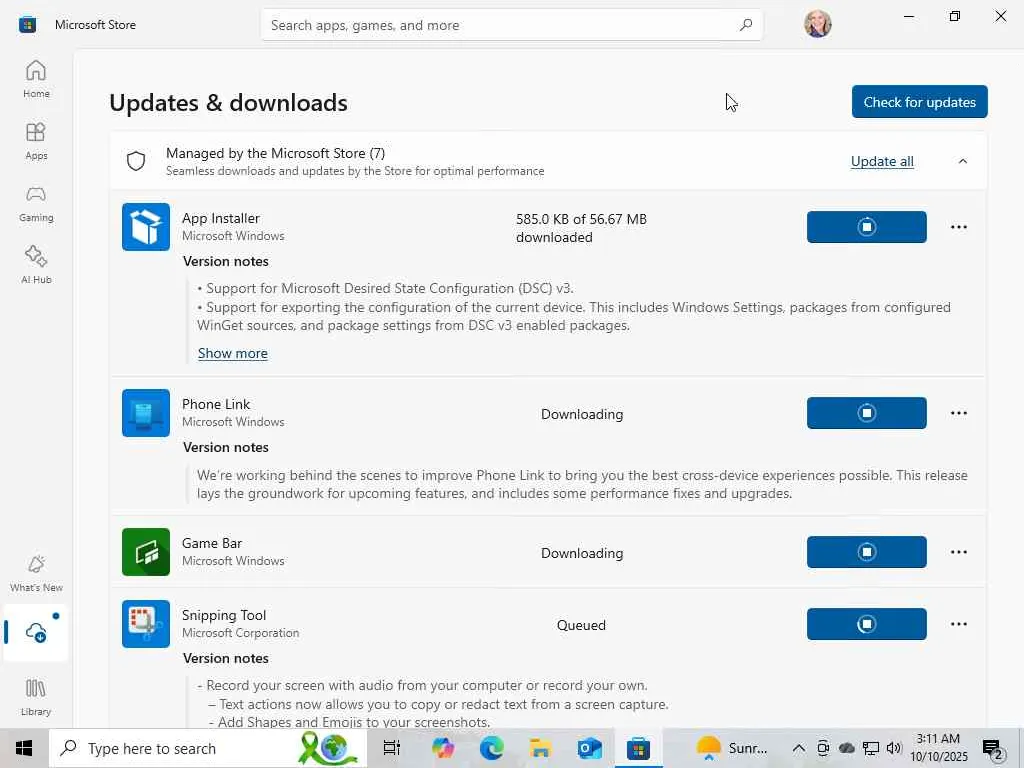Viewport: 1024px width, 768px height.
Task: Open the Home section in sidebar
Action: click(36, 79)
